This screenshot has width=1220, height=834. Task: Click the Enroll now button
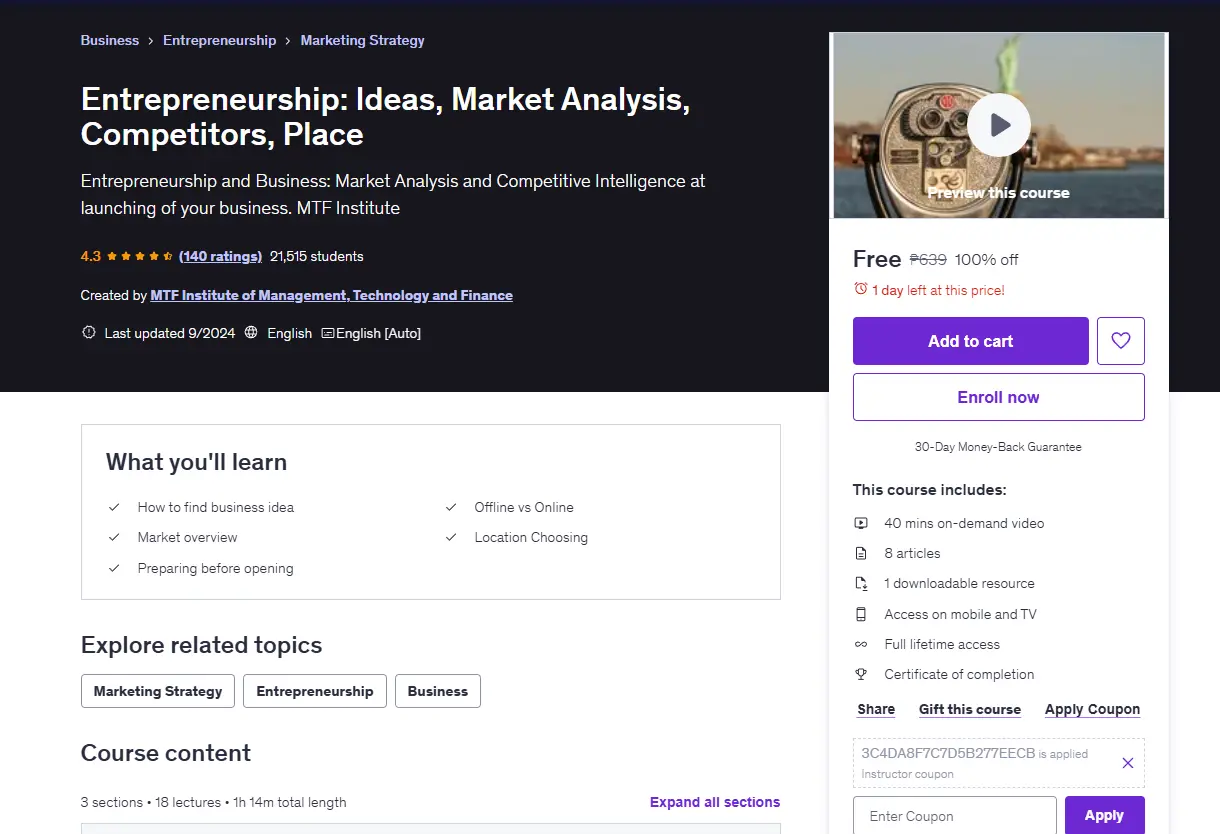[998, 397]
